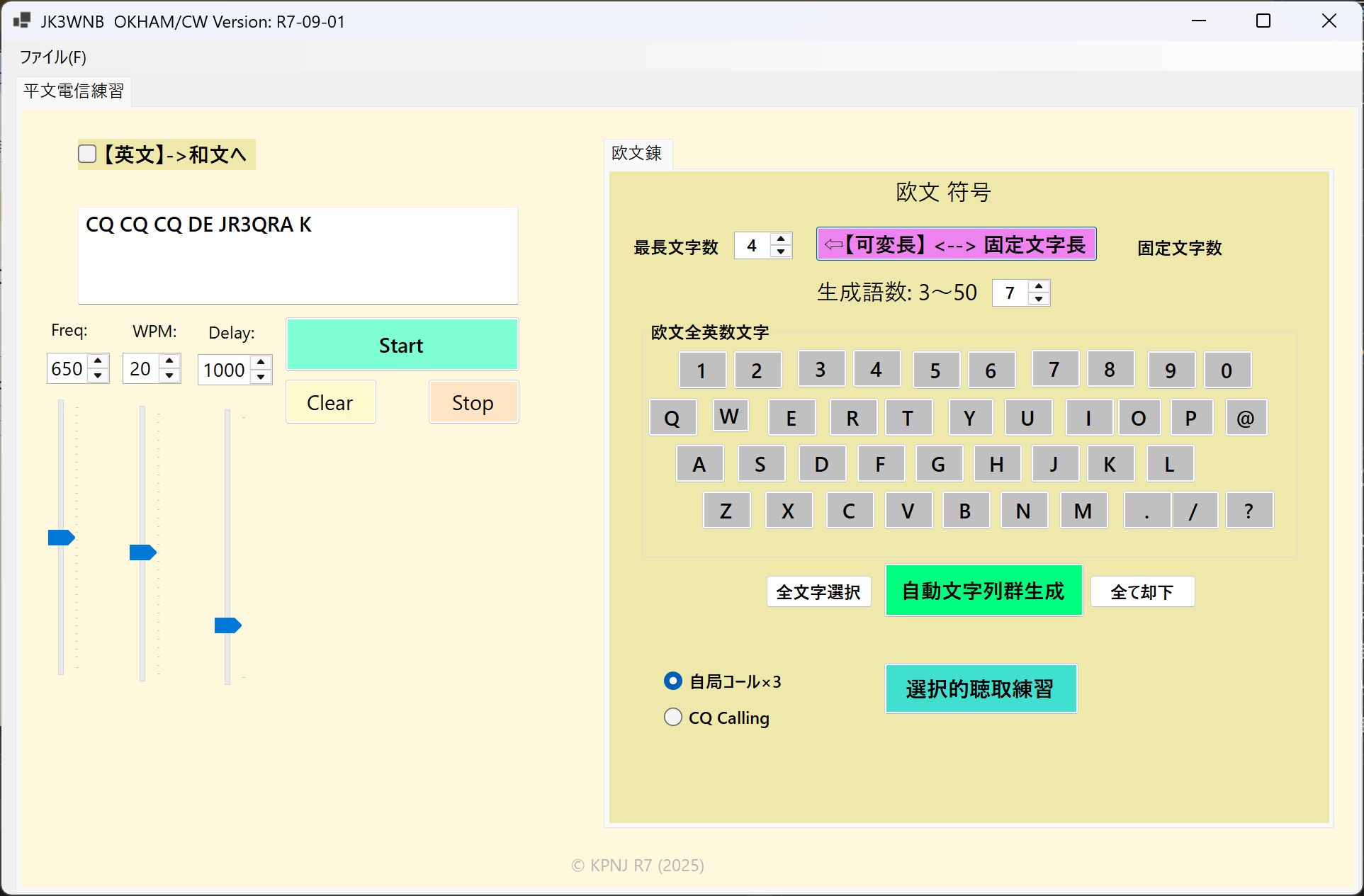The height and width of the screenshot is (896, 1364).
Task: Choose the CQ Calling radio button
Action: 673,718
